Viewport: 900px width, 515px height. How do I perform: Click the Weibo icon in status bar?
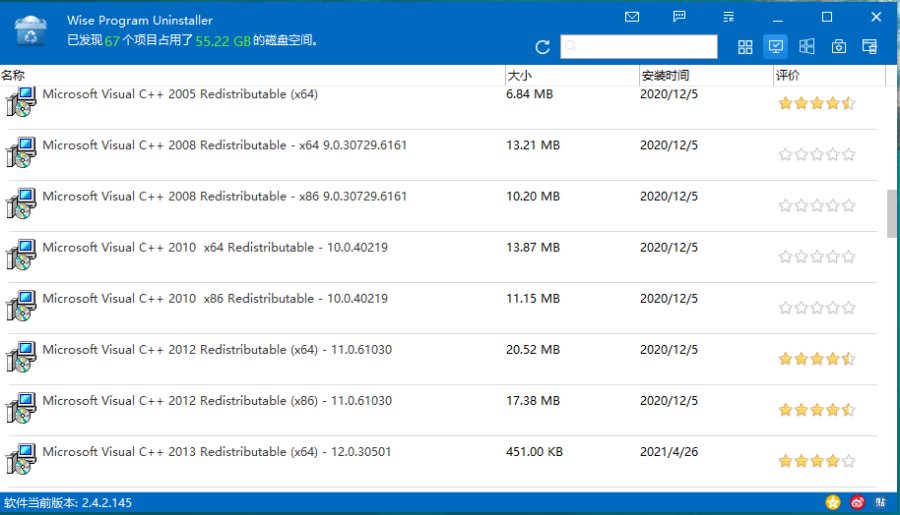[857, 502]
